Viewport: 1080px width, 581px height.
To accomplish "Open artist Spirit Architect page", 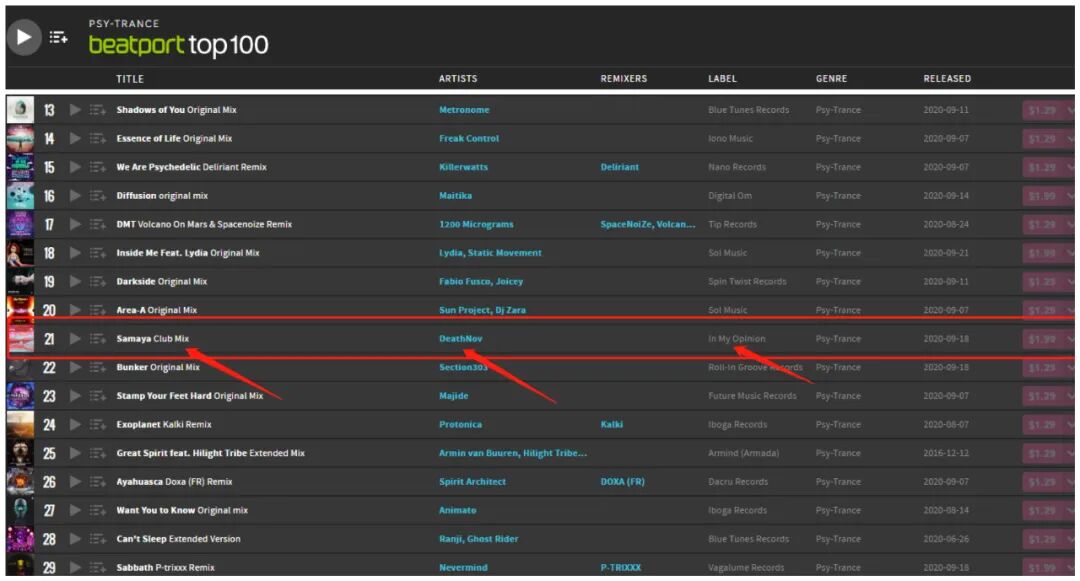I will tap(472, 482).
